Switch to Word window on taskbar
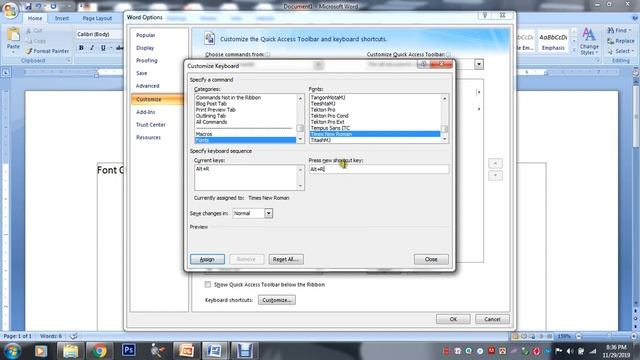Viewport: 640px width, 360px height. (215, 351)
